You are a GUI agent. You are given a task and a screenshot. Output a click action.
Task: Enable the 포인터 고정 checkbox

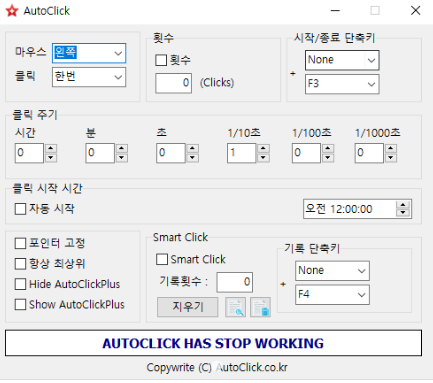[20, 243]
